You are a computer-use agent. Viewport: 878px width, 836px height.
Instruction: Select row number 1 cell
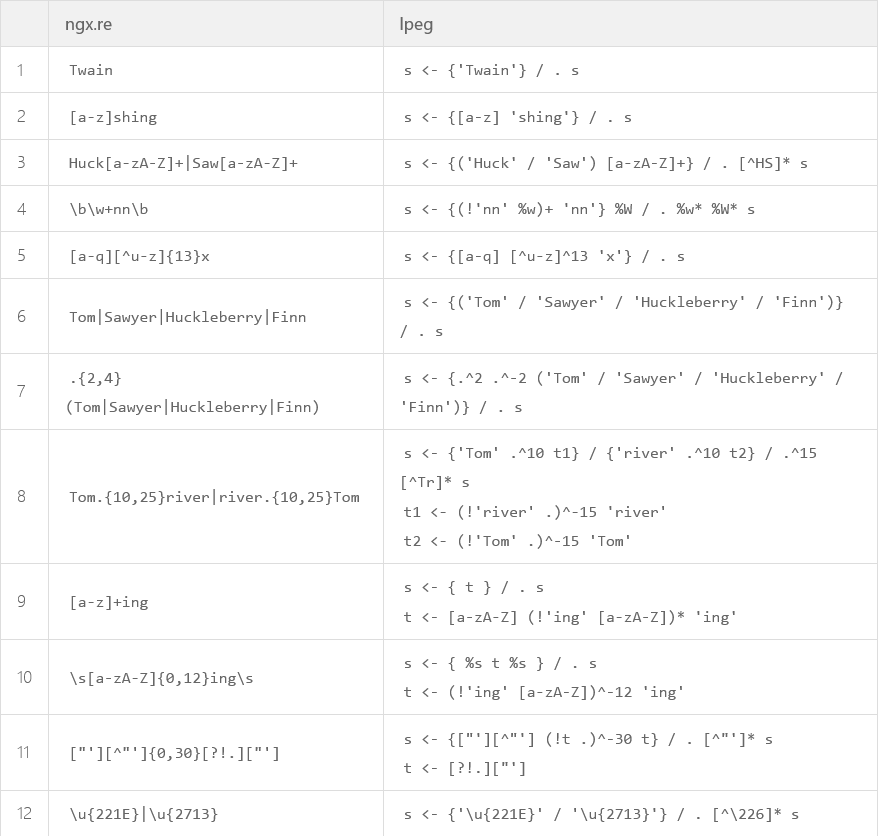click(24, 70)
